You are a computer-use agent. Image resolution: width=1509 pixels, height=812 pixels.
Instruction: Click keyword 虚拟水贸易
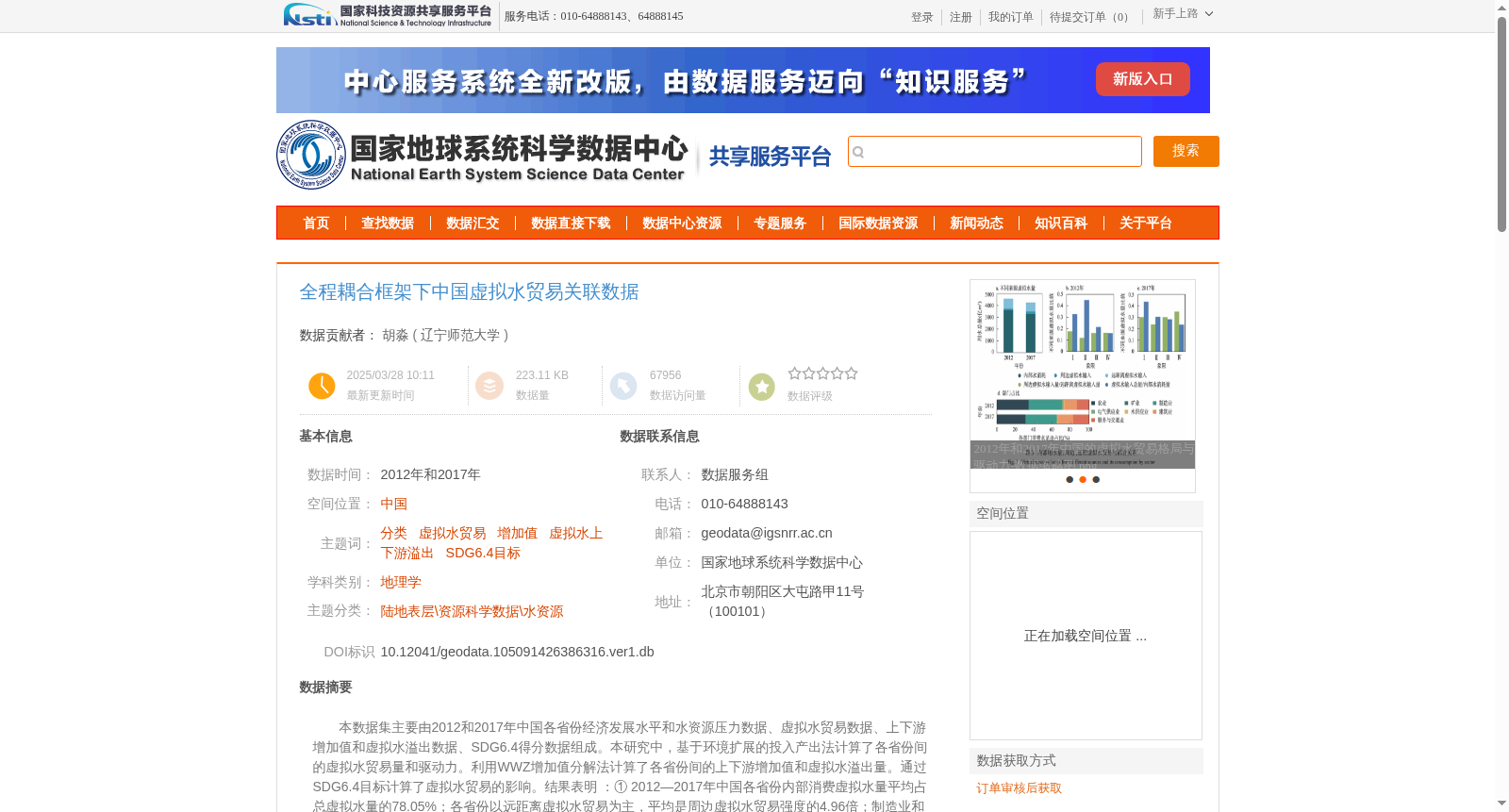[453, 533]
